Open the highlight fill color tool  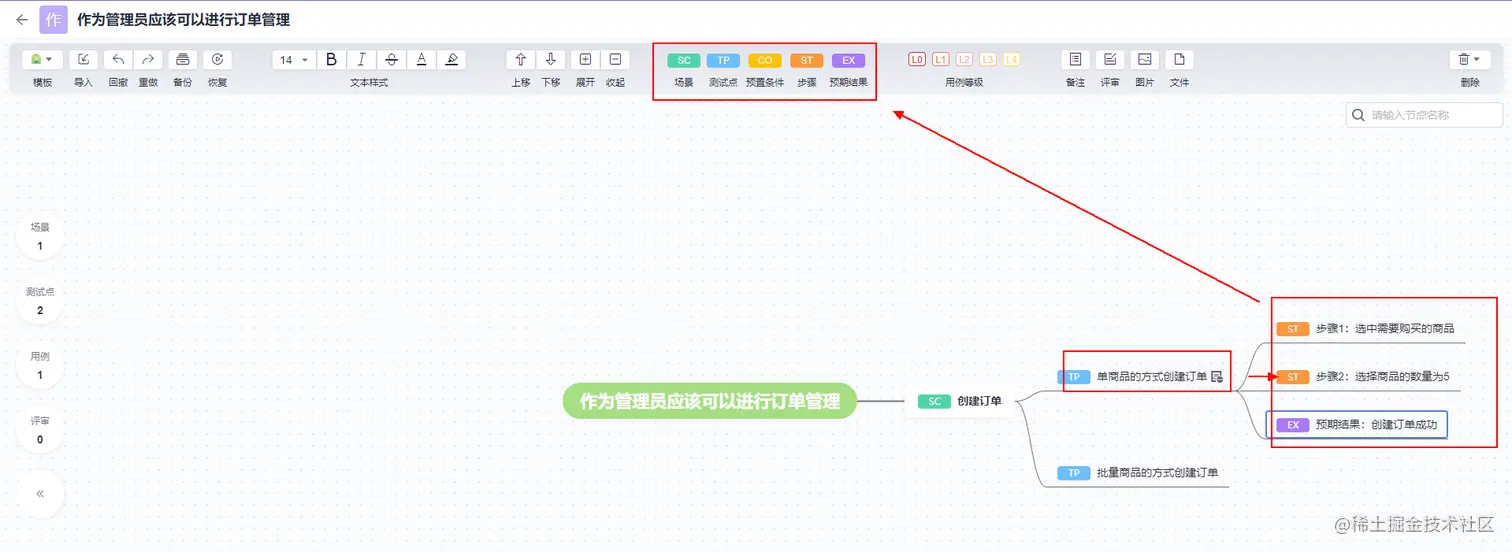(x=452, y=60)
